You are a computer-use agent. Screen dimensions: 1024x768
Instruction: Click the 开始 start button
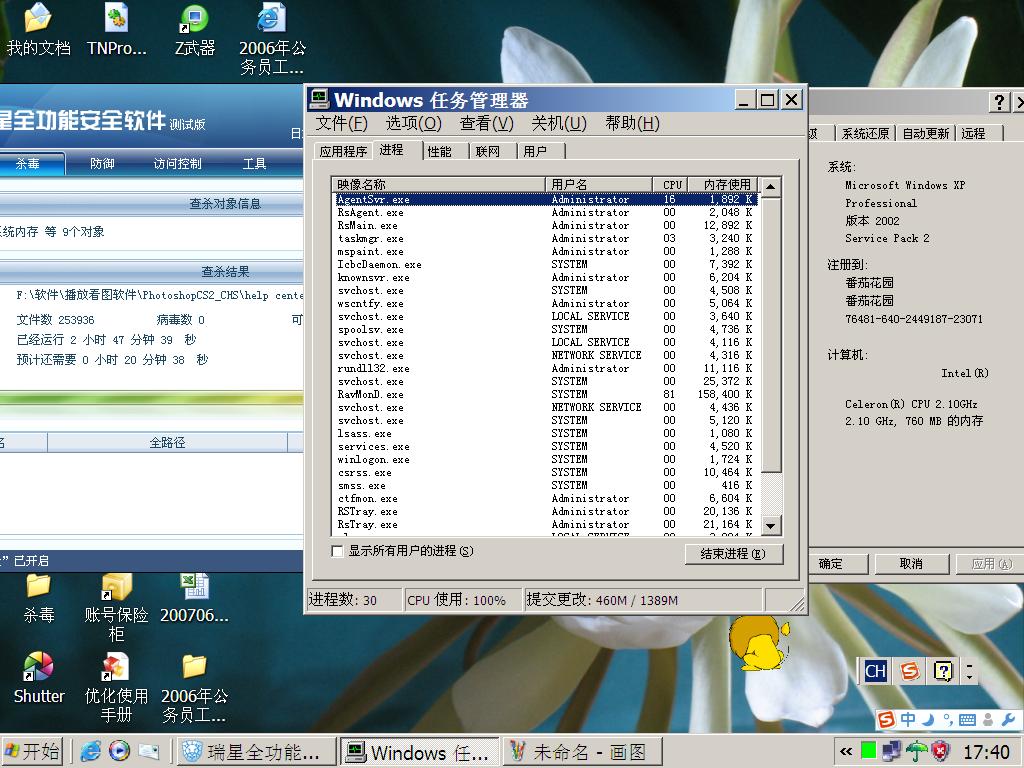point(33,751)
